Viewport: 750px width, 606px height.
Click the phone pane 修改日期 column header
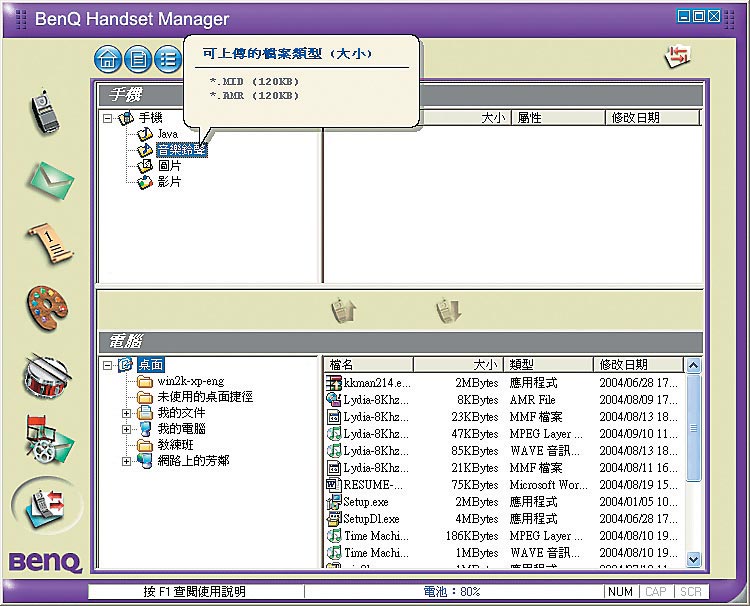[653, 118]
